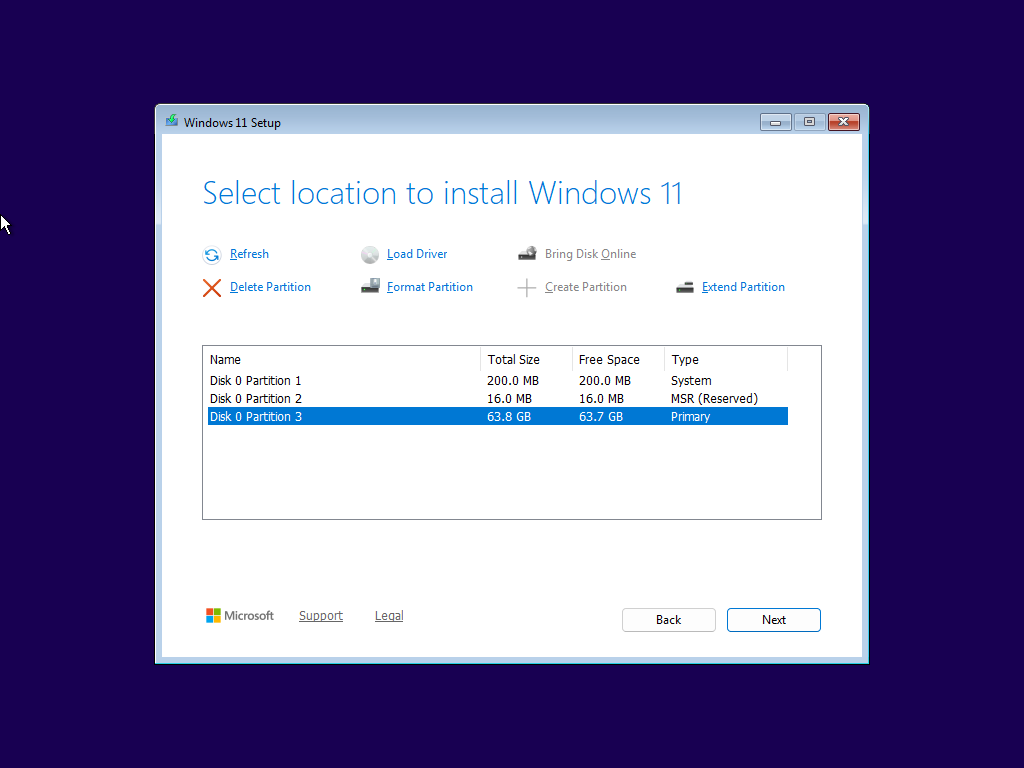The height and width of the screenshot is (768, 1024).
Task: Click the red X Delete Partition icon
Action: pyautogui.click(x=211, y=287)
